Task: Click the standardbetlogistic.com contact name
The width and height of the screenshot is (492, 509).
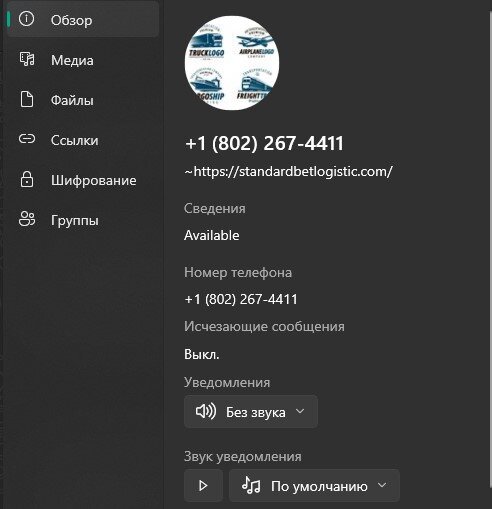Action: [289, 172]
